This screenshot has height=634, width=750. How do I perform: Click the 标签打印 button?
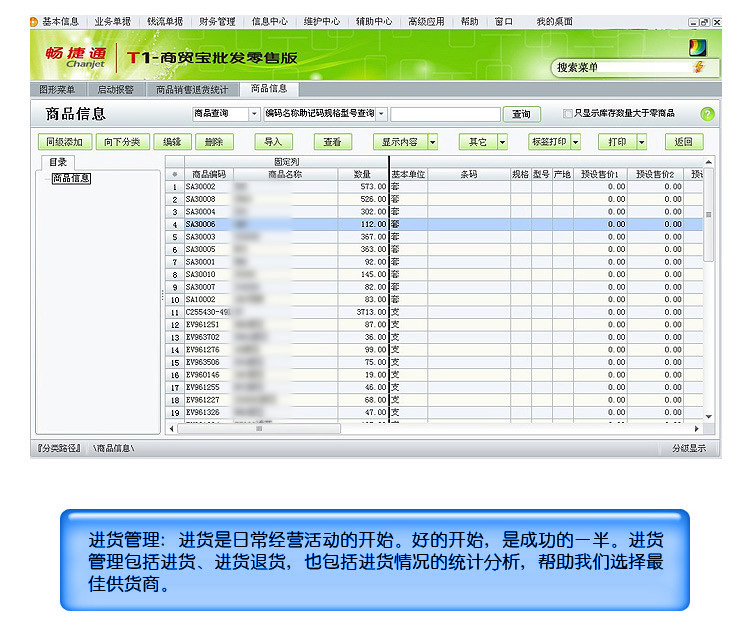550,142
